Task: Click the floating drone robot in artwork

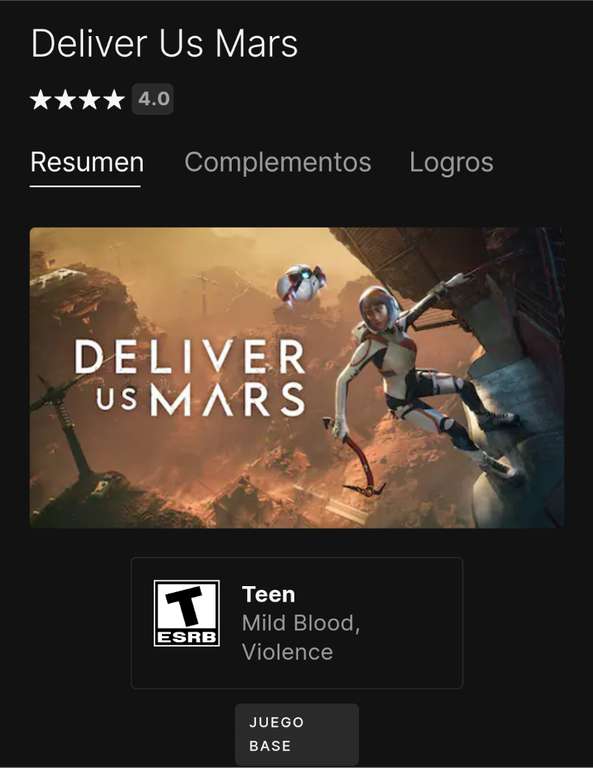Action: pos(301,283)
